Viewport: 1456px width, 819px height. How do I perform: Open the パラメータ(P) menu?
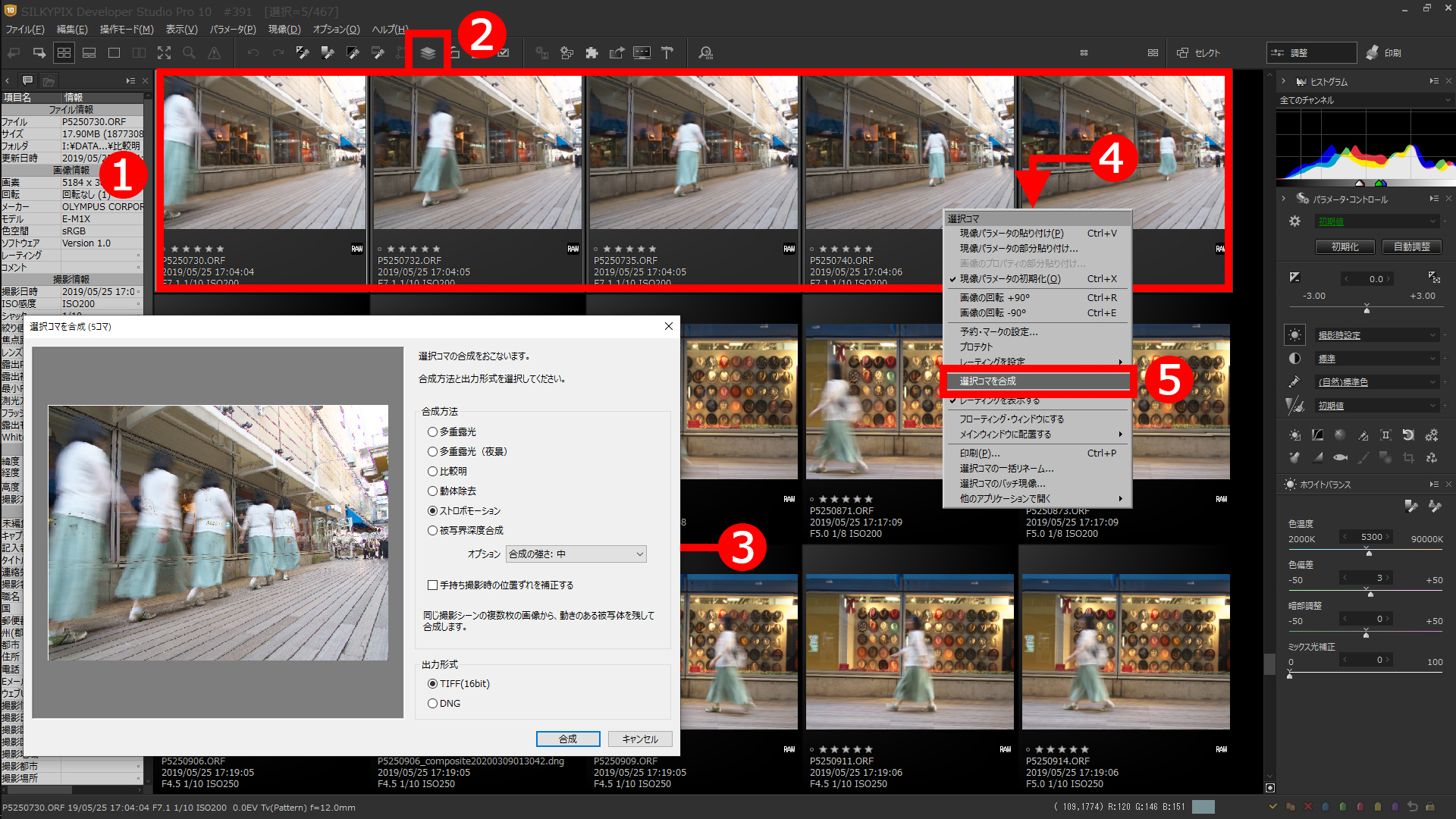[233, 30]
